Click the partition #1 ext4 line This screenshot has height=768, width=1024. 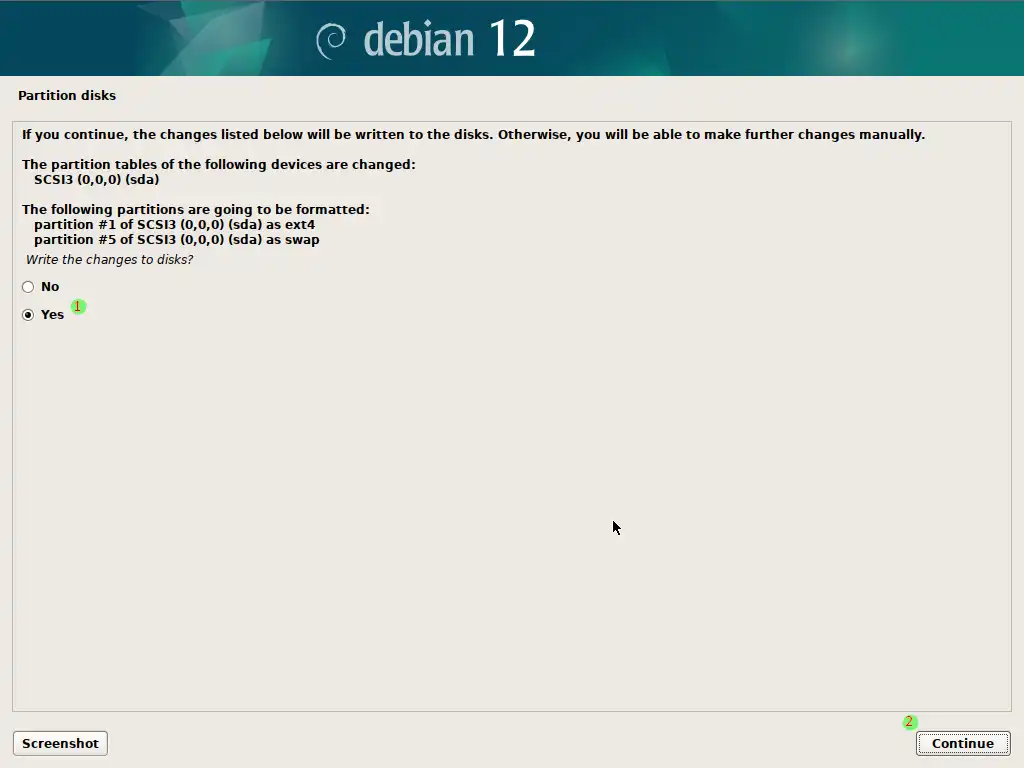(x=174, y=225)
